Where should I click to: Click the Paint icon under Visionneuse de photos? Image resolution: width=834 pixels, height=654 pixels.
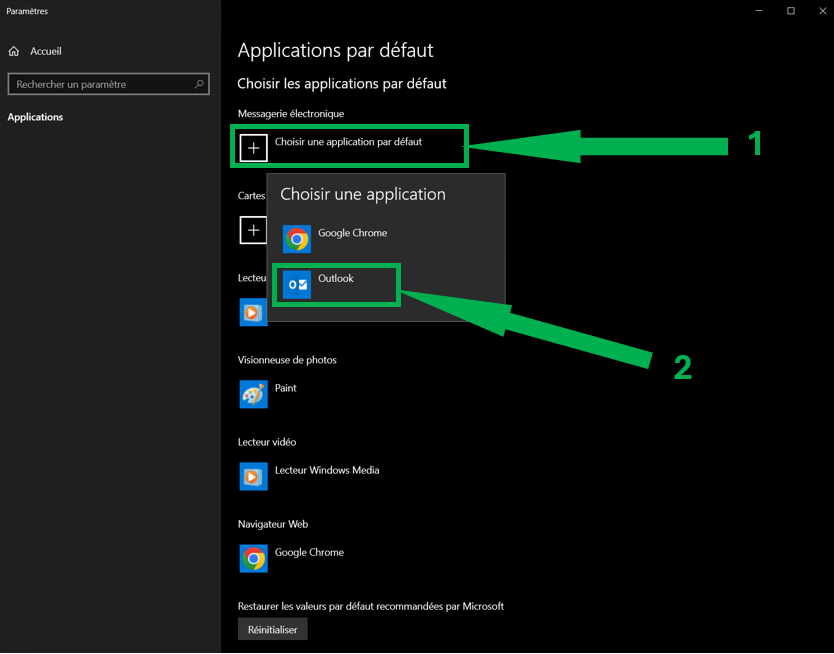[254, 394]
